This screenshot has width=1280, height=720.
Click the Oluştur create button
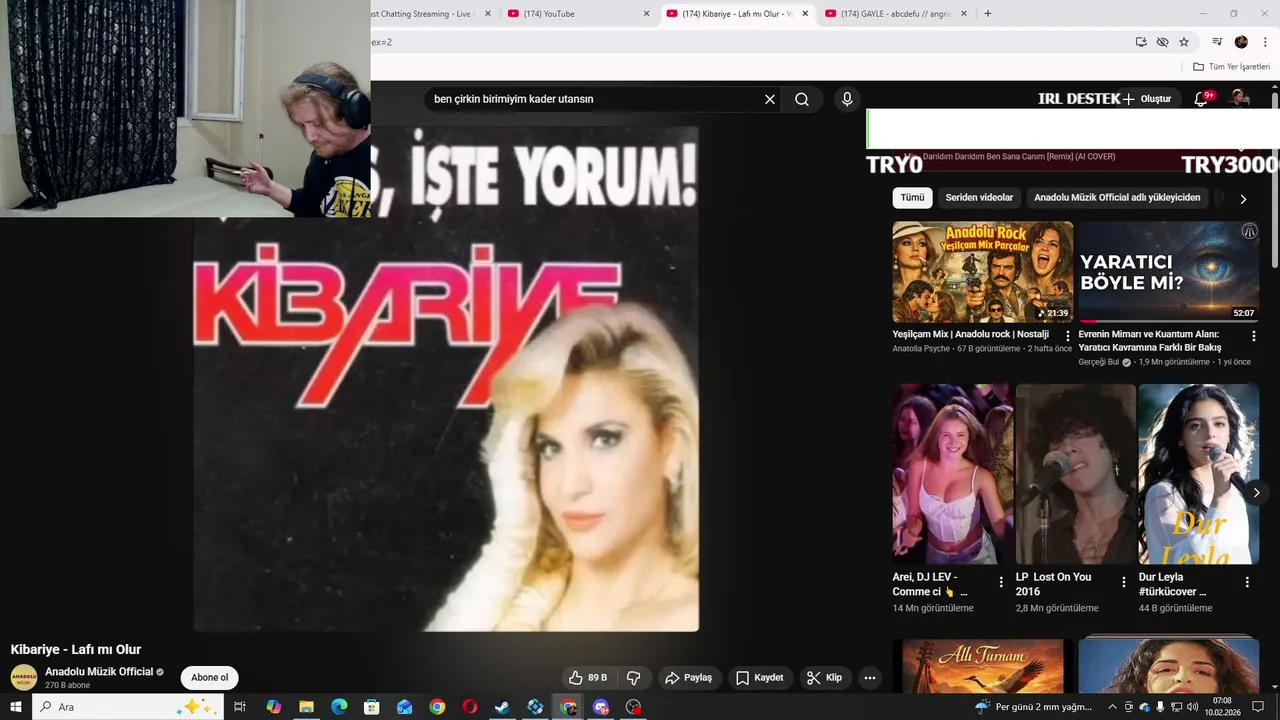[x=1146, y=99]
